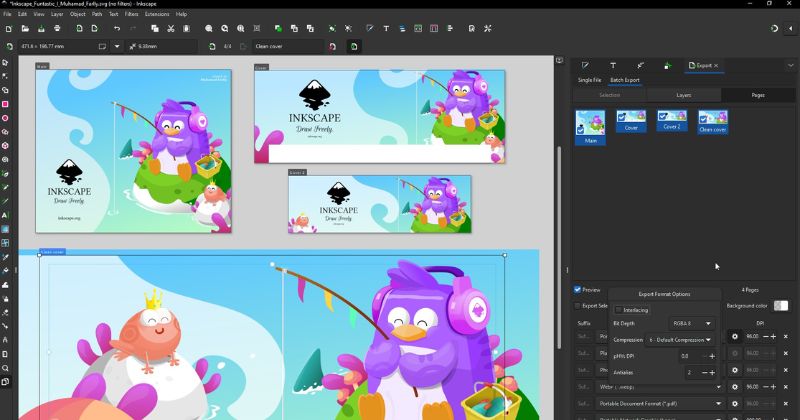Screen dimensions: 800x420
Task: Decrease the Antialias value
Action: pos(704,373)
